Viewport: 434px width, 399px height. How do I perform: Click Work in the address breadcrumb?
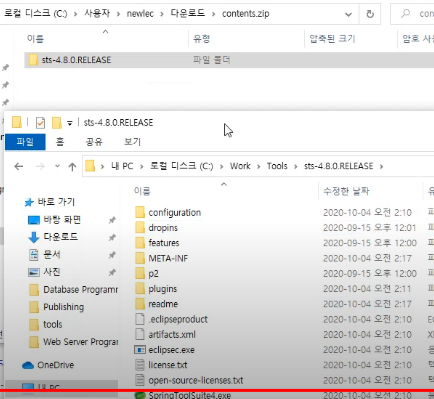240,166
